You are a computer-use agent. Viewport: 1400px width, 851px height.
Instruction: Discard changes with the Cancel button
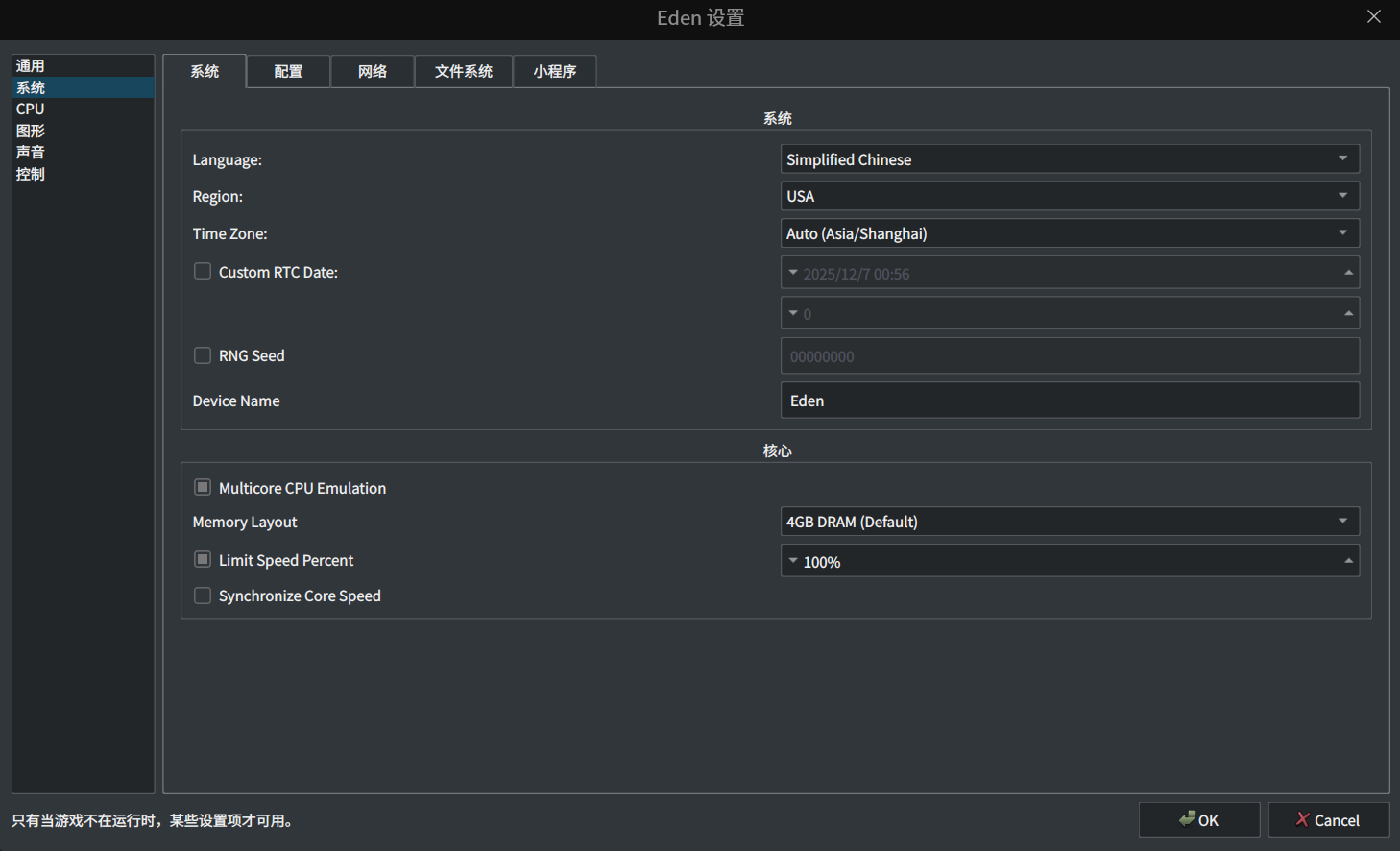pyautogui.click(x=1329, y=820)
